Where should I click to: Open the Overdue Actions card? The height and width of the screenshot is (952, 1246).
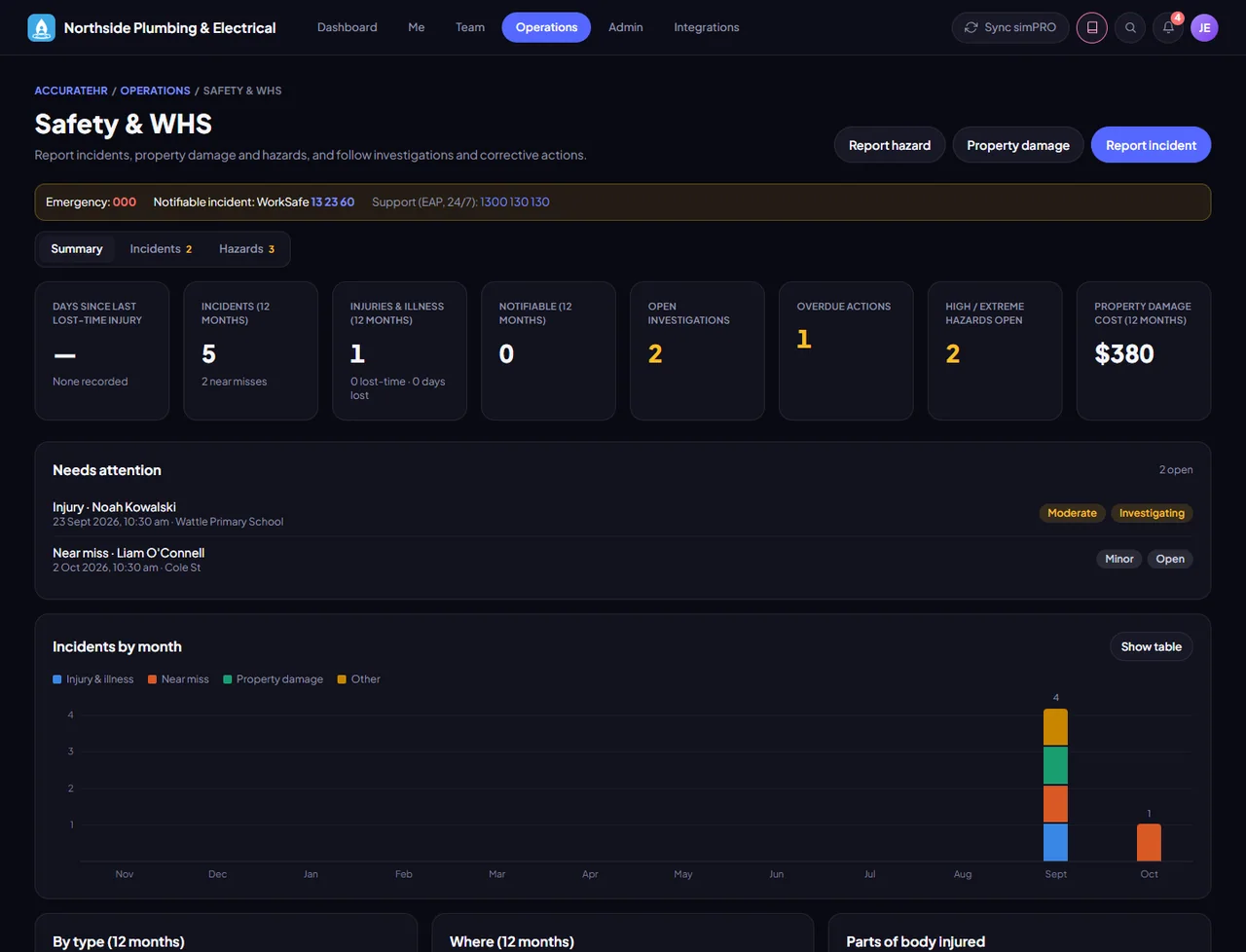[846, 350]
